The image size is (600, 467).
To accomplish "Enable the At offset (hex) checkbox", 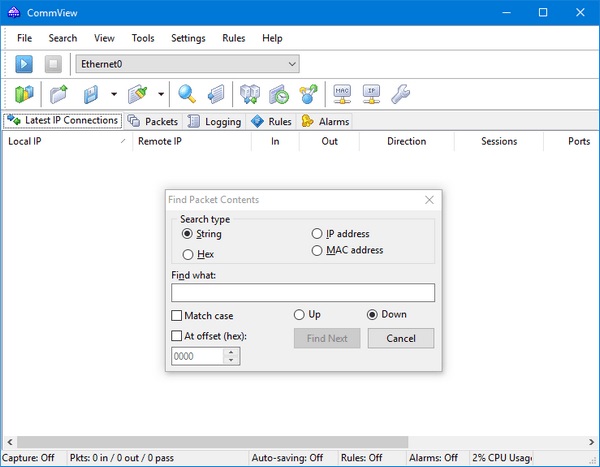I will 176,336.
